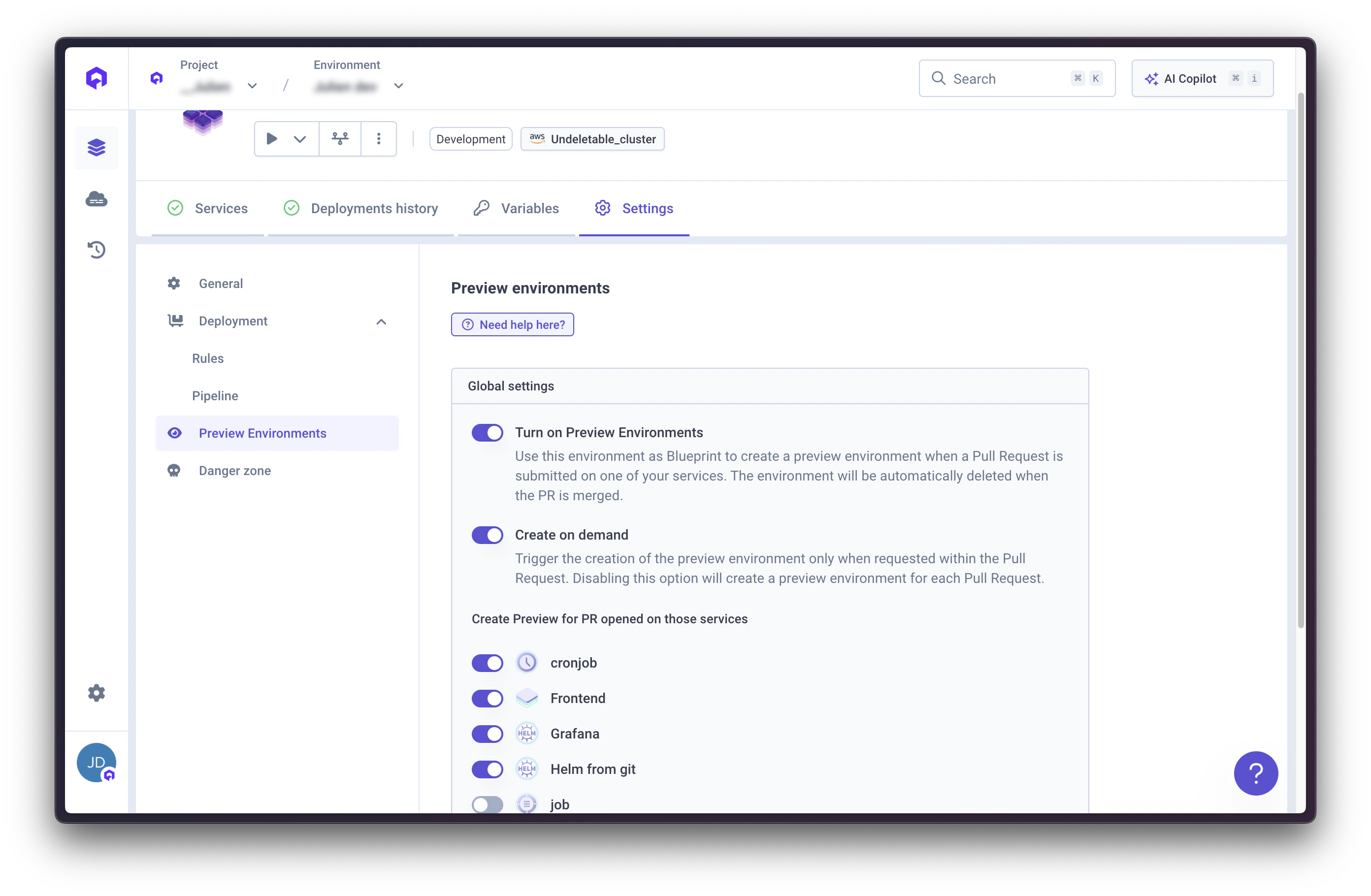Click the Need help here? button
This screenshot has width=1371, height=896.
[512, 325]
